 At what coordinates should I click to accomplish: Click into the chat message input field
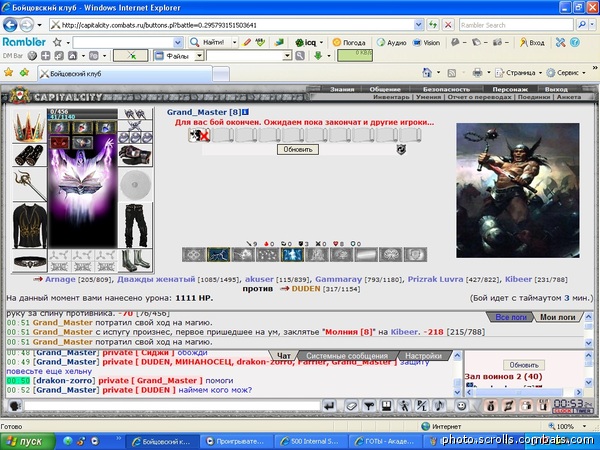pyautogui.click(x=172, y=406)
